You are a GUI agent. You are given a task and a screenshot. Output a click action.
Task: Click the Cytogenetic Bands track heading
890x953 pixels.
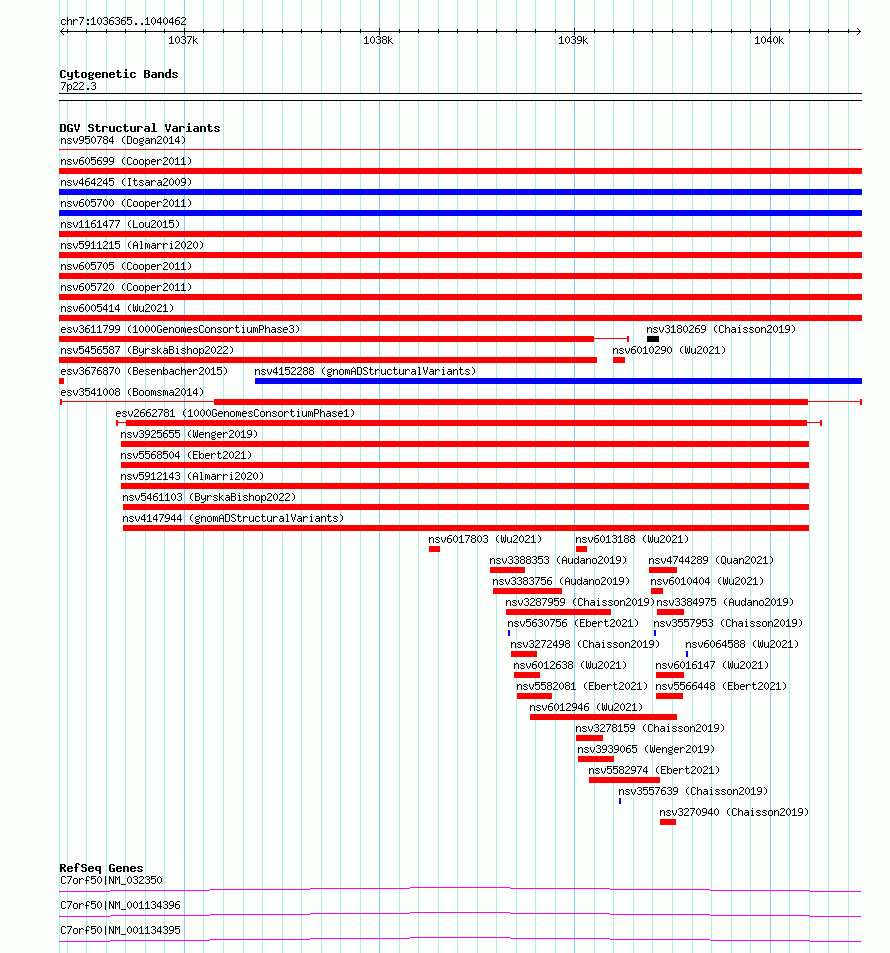point(119,74)
